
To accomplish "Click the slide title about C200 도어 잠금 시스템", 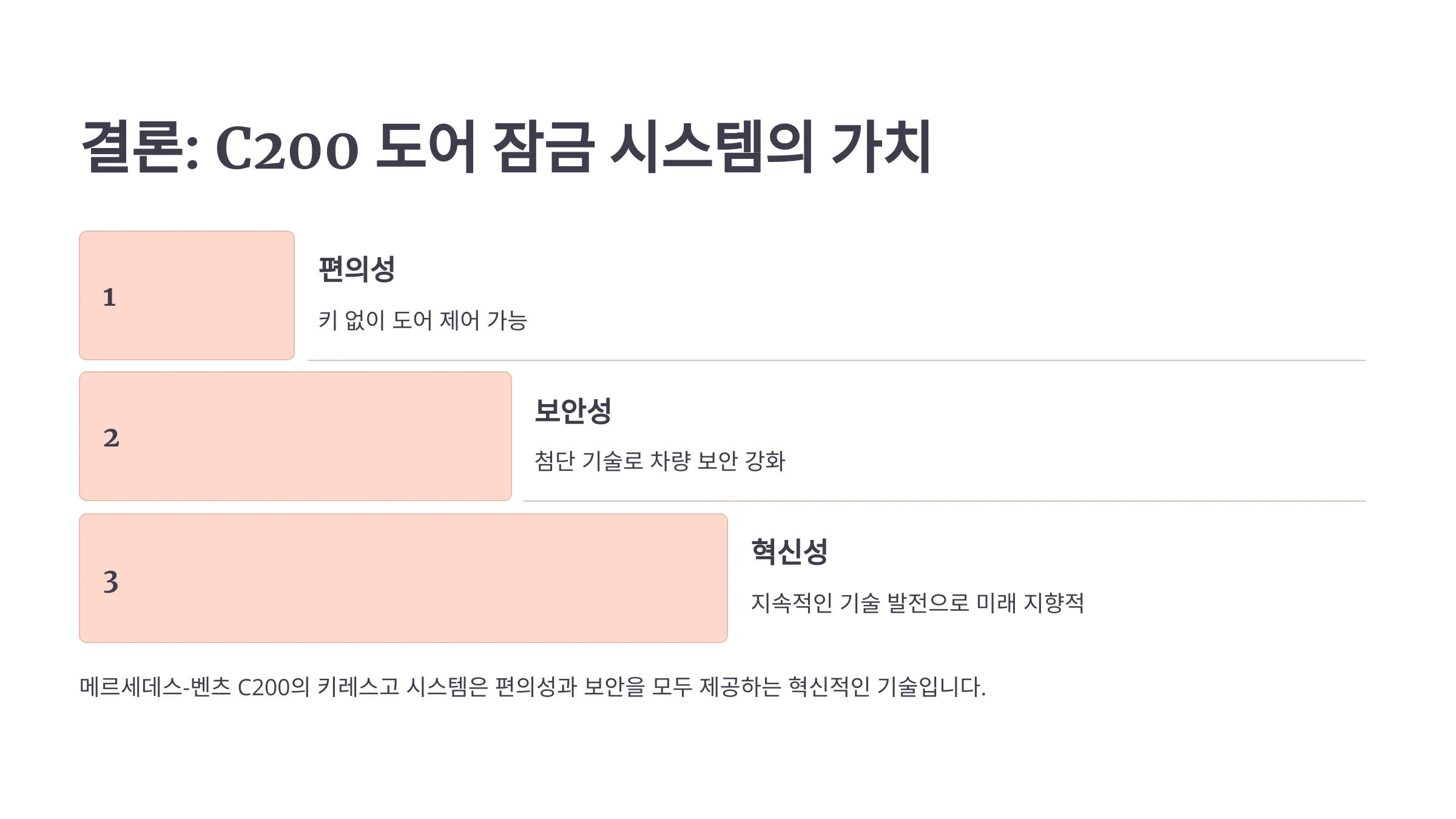I will pyautogui.click(x=506, y=147).
